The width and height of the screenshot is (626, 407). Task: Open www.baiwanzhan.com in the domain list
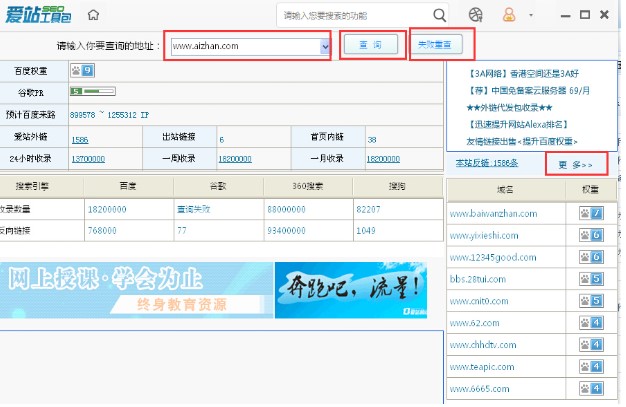click(x=493, y=214)
